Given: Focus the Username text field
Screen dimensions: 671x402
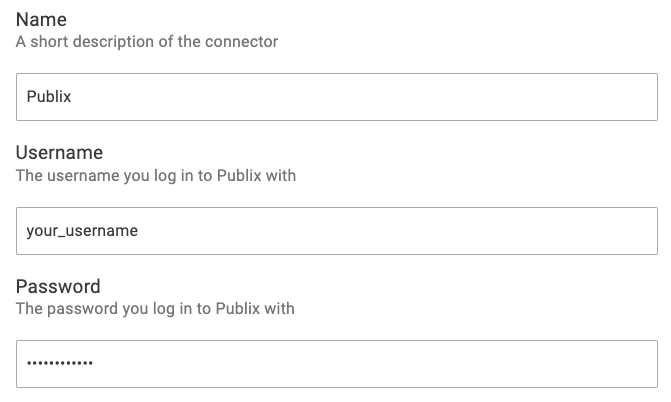Looking at the screenshot, I should pyautogui.click(x=336, y=230).
